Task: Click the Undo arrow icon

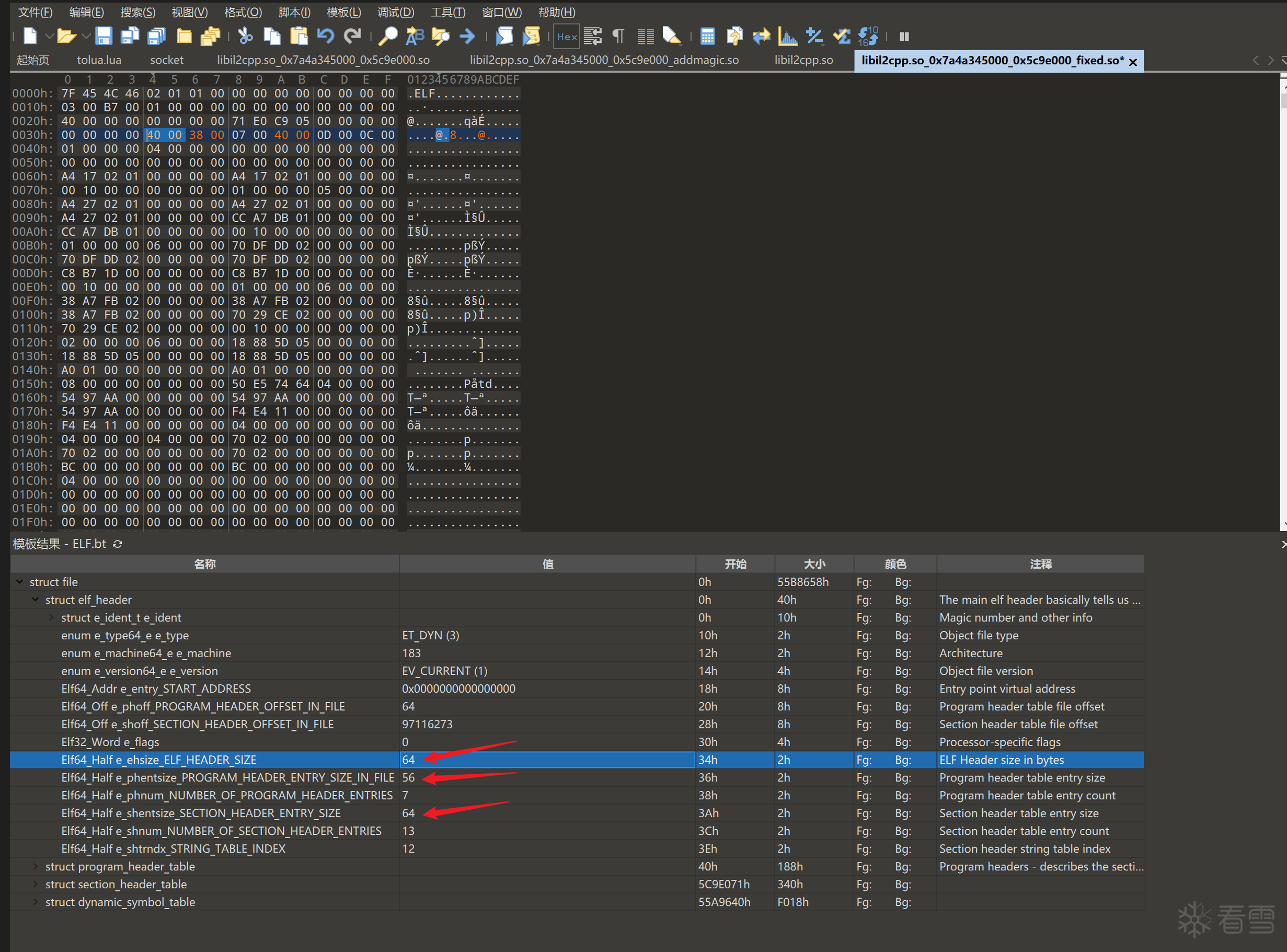Action: pyautogui.click(x=326, y=36)
